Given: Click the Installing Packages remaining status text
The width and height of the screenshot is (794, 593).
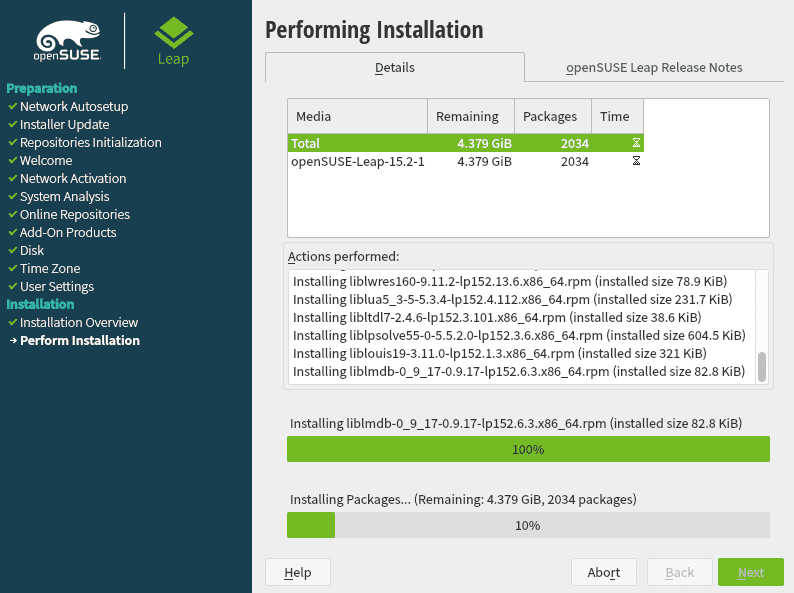Looking at the screenshot, I should 463,500.
